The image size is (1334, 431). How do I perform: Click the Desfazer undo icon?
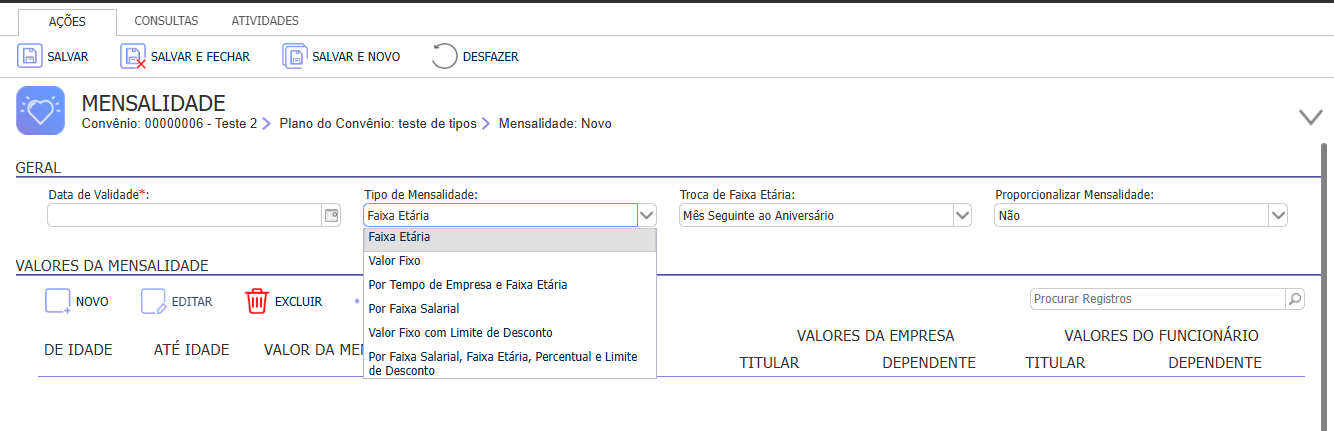click(444, 56)
